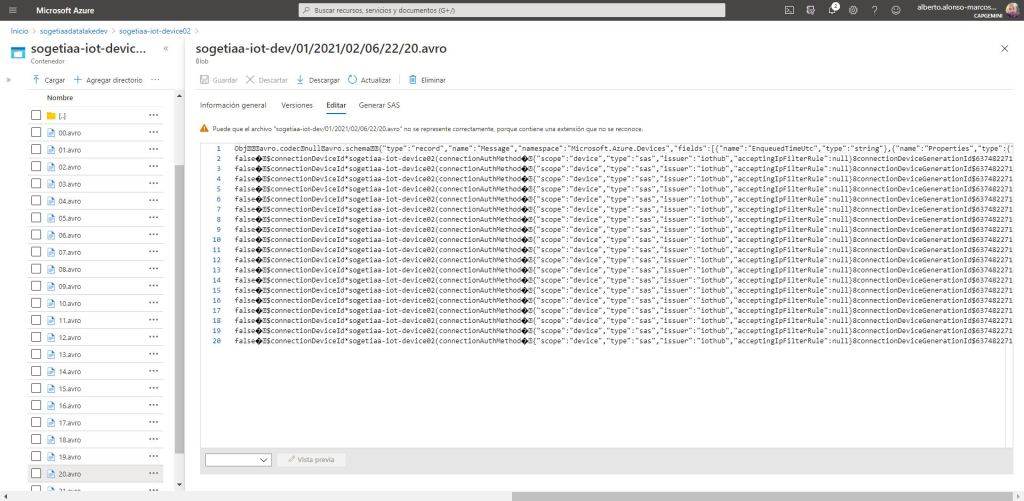Open the Azure portal hamburger menu

13,9
